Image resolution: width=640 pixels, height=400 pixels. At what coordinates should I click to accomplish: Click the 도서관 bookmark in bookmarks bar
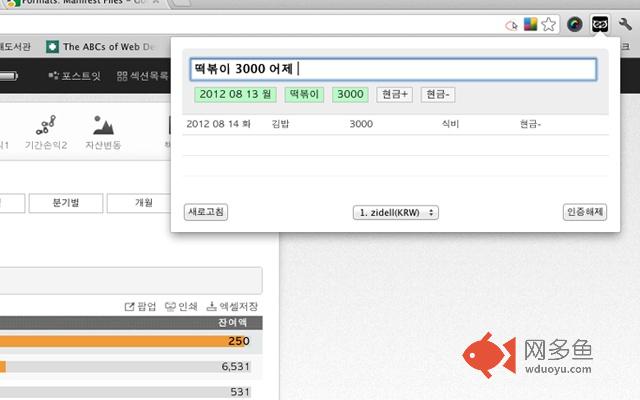(x=15, y=47)
